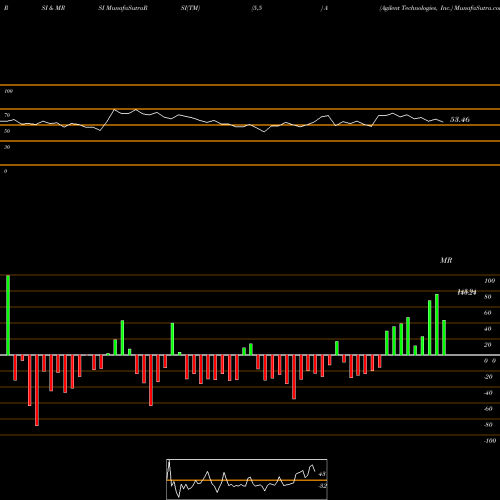Open the mini RSI overview chart thumbnail

(x=247, y=479)
